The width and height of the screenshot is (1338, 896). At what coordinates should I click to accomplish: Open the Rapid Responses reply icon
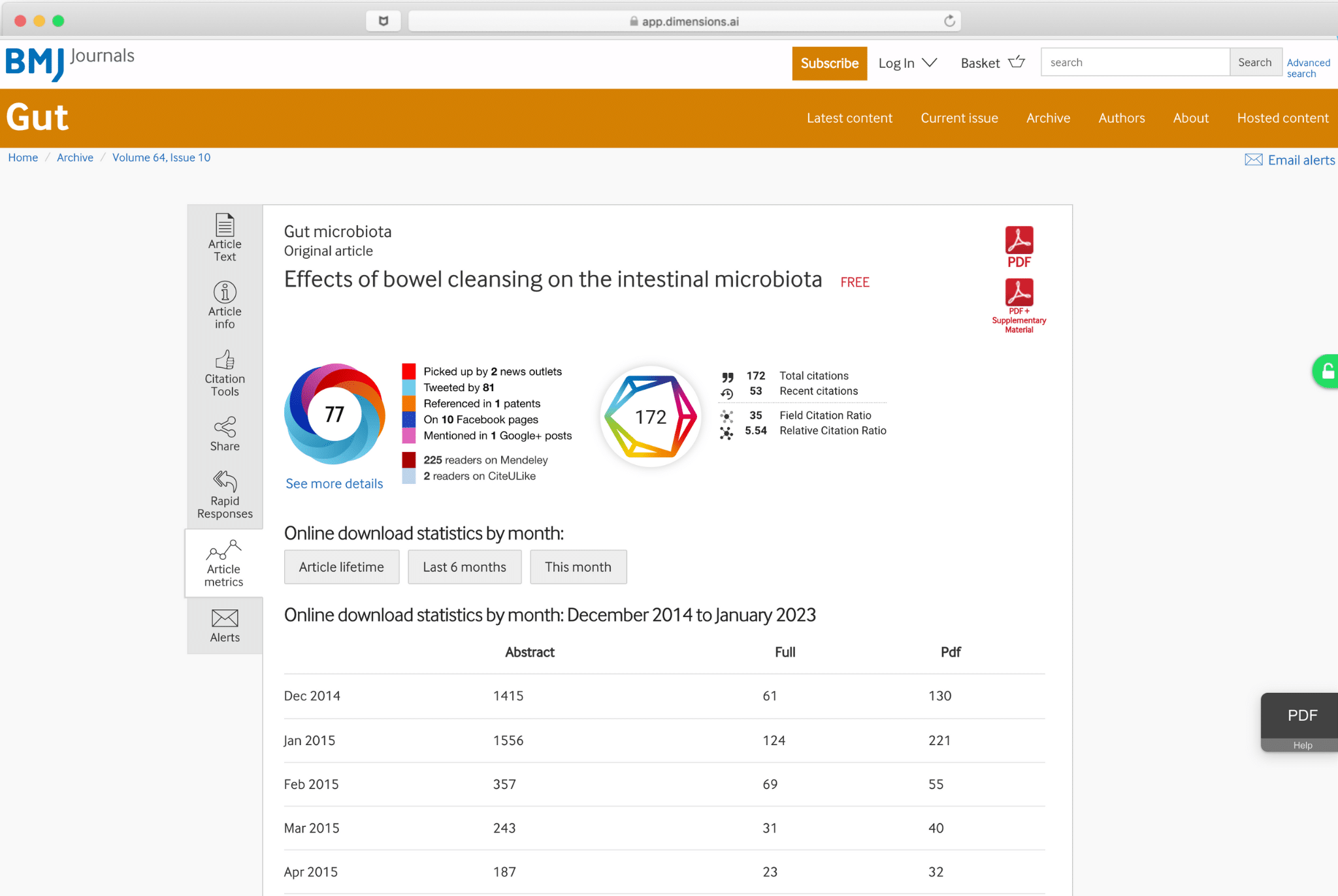point(225,482)
